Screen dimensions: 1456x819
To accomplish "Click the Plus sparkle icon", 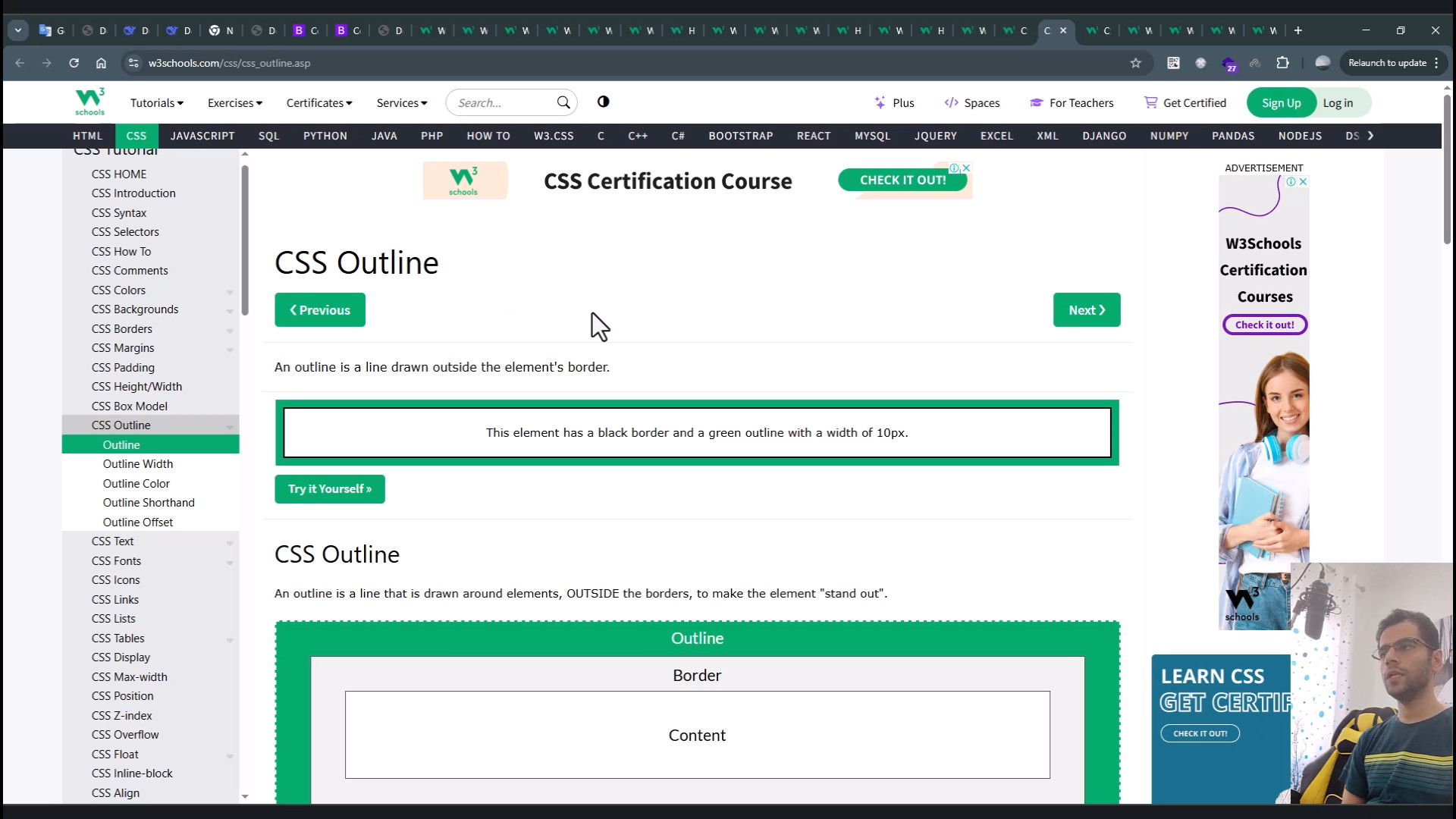I will [880, 102].
